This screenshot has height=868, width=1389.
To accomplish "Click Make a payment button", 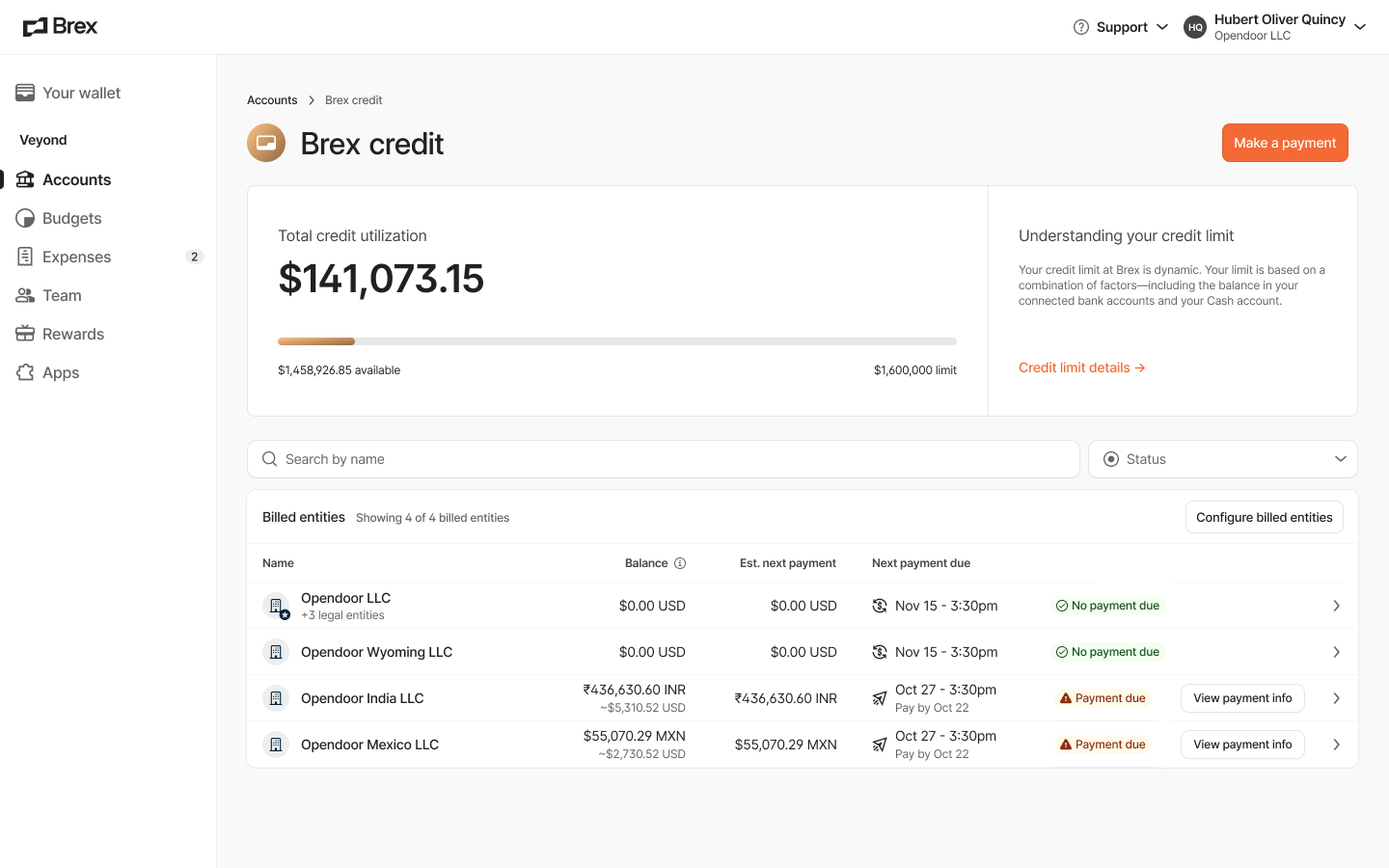I will pos(1285,143).
